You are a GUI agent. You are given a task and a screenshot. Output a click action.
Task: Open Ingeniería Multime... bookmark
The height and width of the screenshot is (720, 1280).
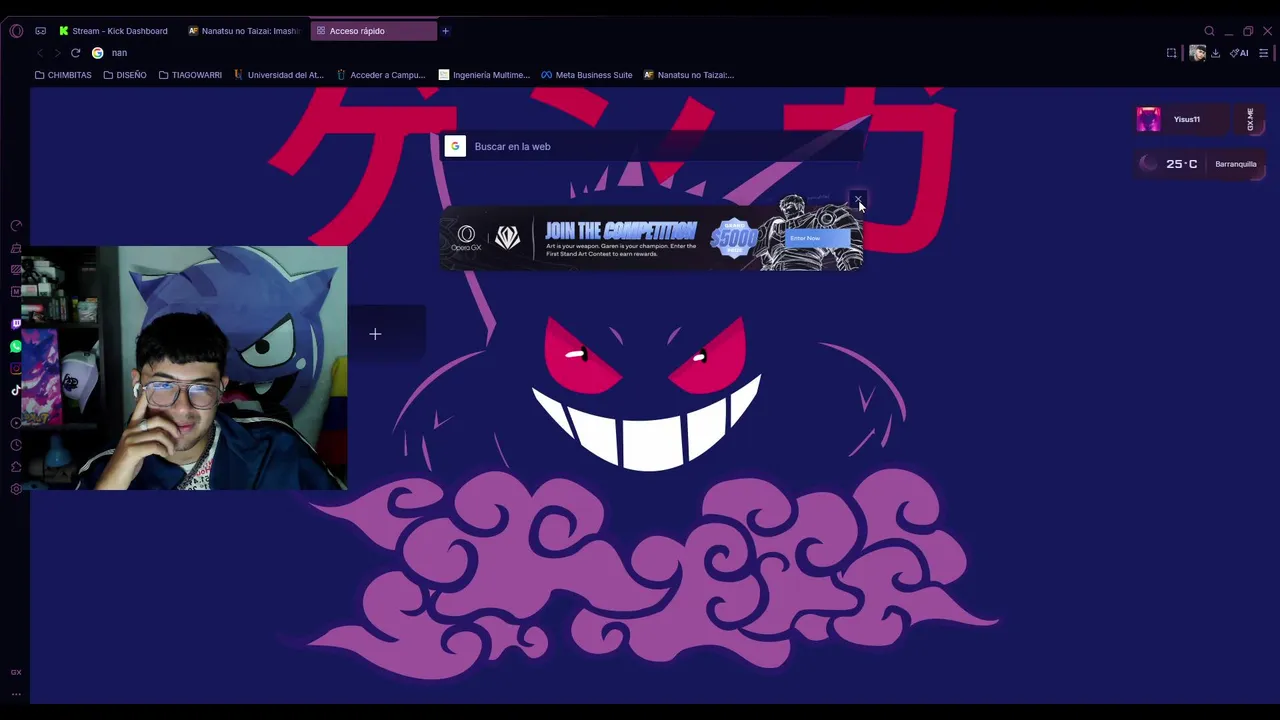[485, 75]
